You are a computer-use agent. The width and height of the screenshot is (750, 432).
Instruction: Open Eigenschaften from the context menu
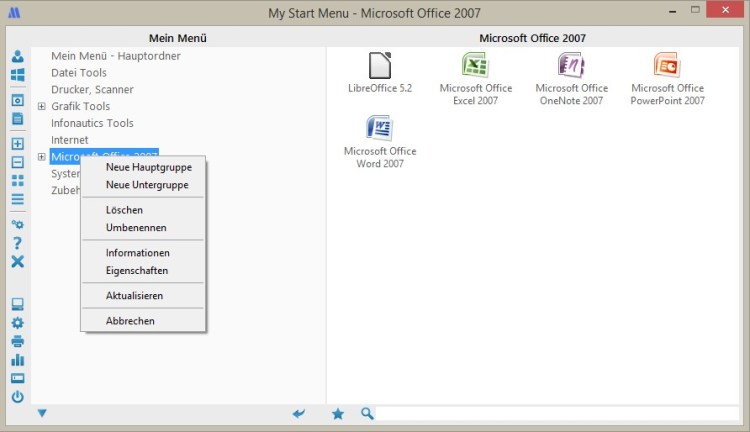(137, 270)
